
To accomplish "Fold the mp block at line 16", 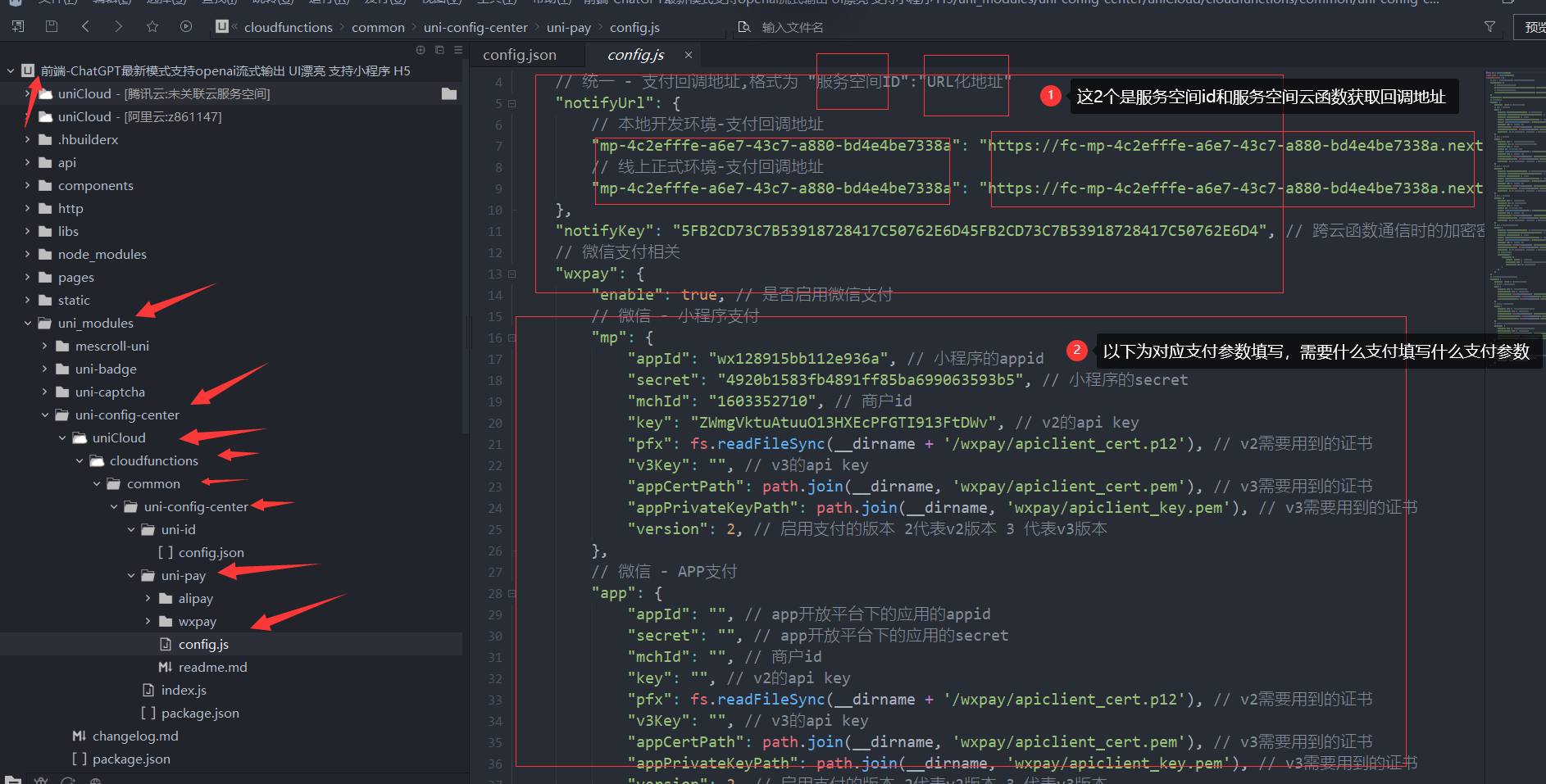I will click(x=512, y=338).
